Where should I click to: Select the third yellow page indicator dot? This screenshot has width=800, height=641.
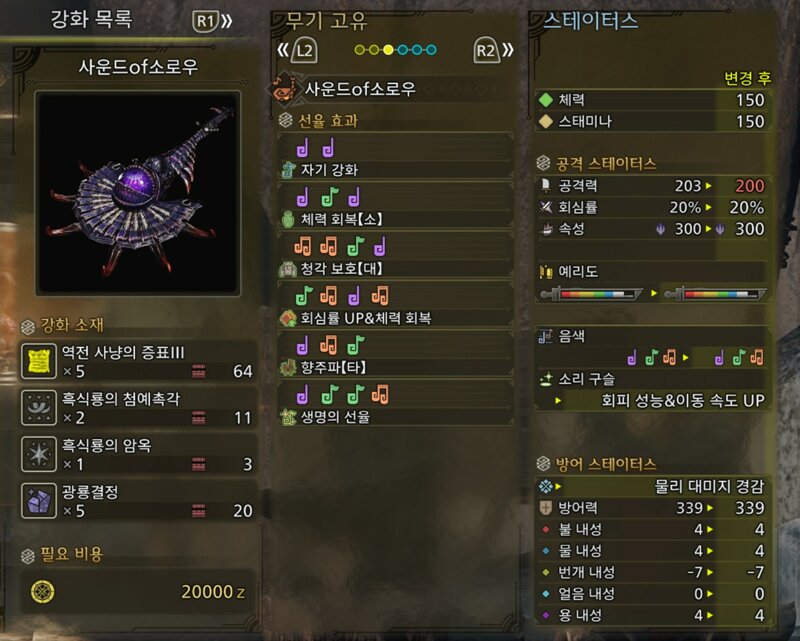388,50
